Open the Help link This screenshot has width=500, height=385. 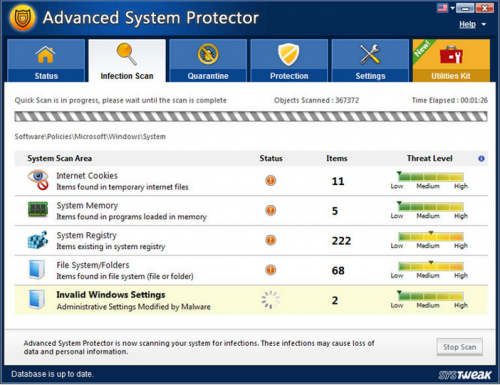(467, 24)
